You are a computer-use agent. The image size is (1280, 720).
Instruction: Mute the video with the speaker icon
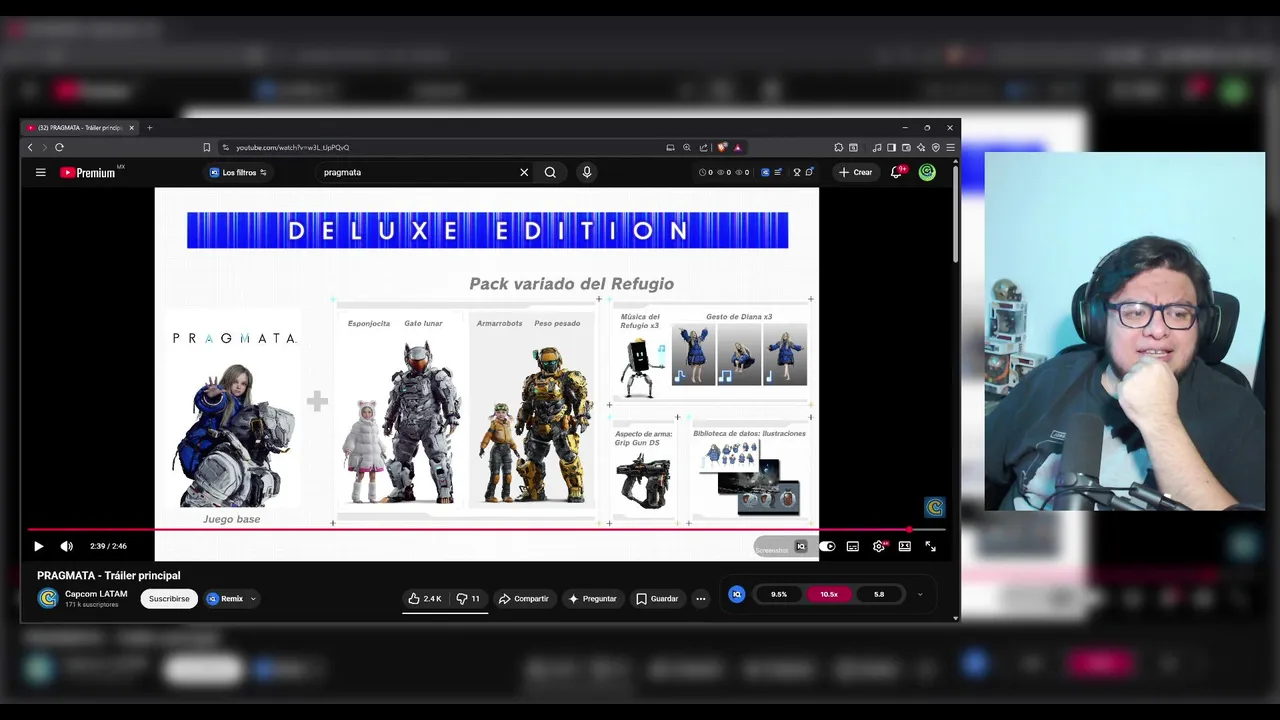click(66, 546)
